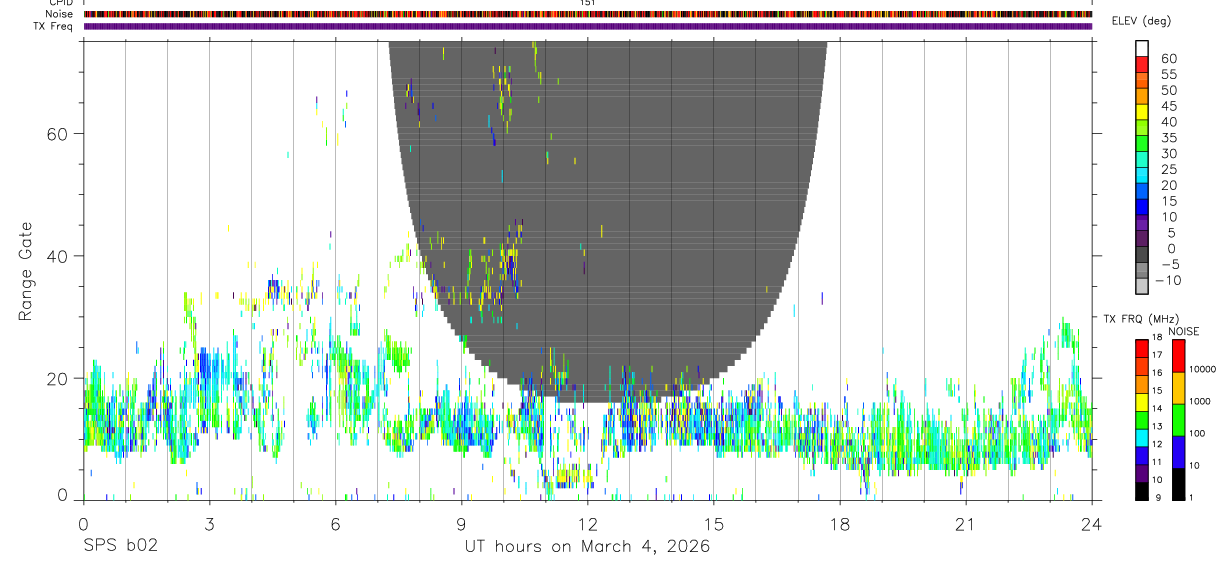Click the 'SPS b02' radar beam label
The width and height of the screenshot is (1228, 567).
coord(120,547)
